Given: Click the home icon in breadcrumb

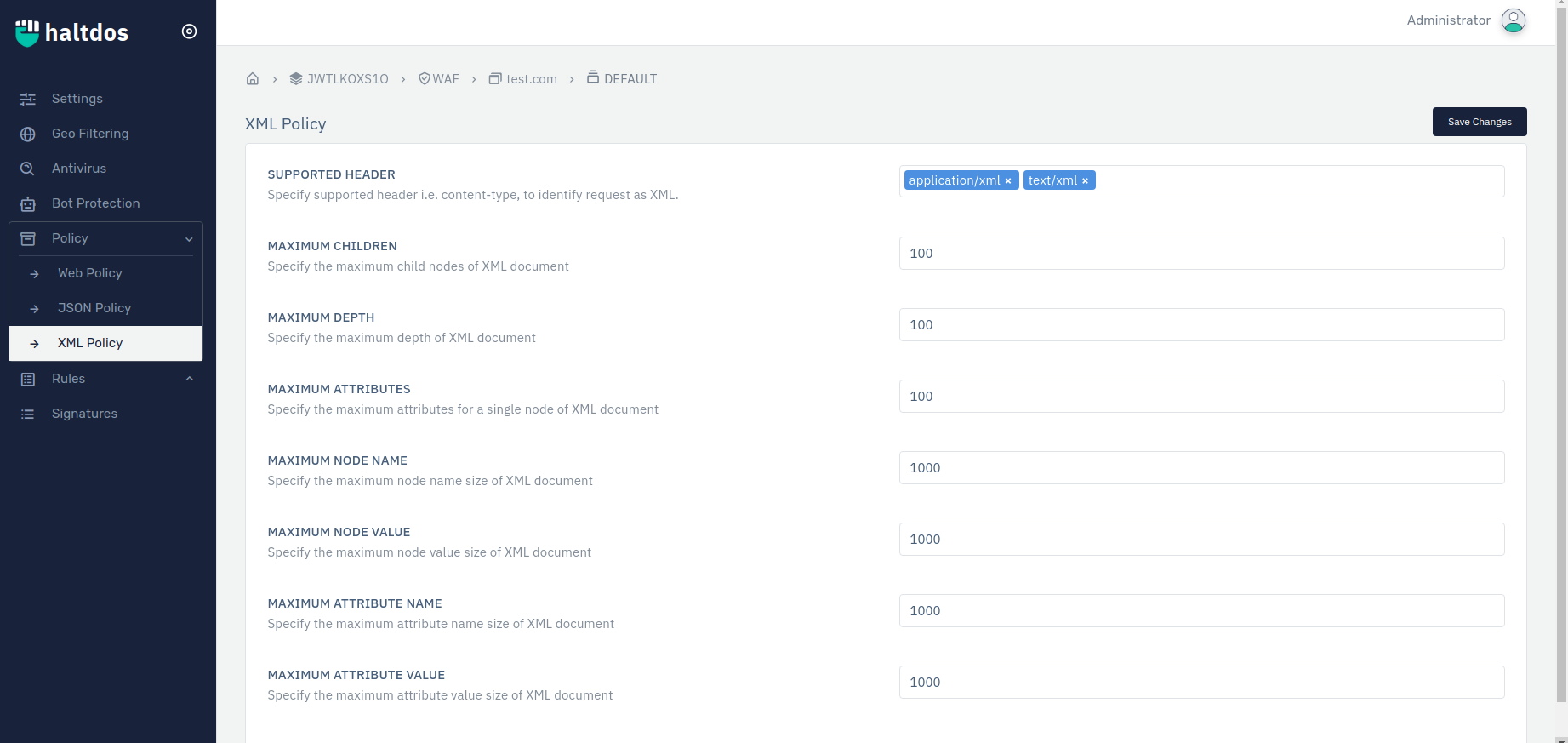Looking at the screenshot, I should pyautogui.click(x=253, y=79).
